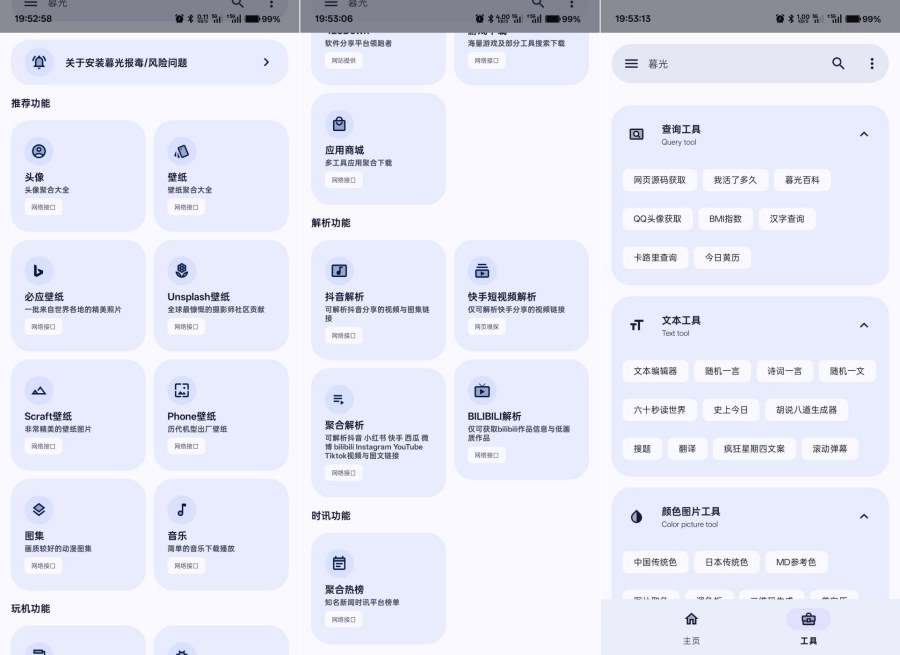This screenshot has height=655, width=900.
Task: Open the 抖音解析 video parser tool
Action: pyautogui.click(x=378, y=298)
